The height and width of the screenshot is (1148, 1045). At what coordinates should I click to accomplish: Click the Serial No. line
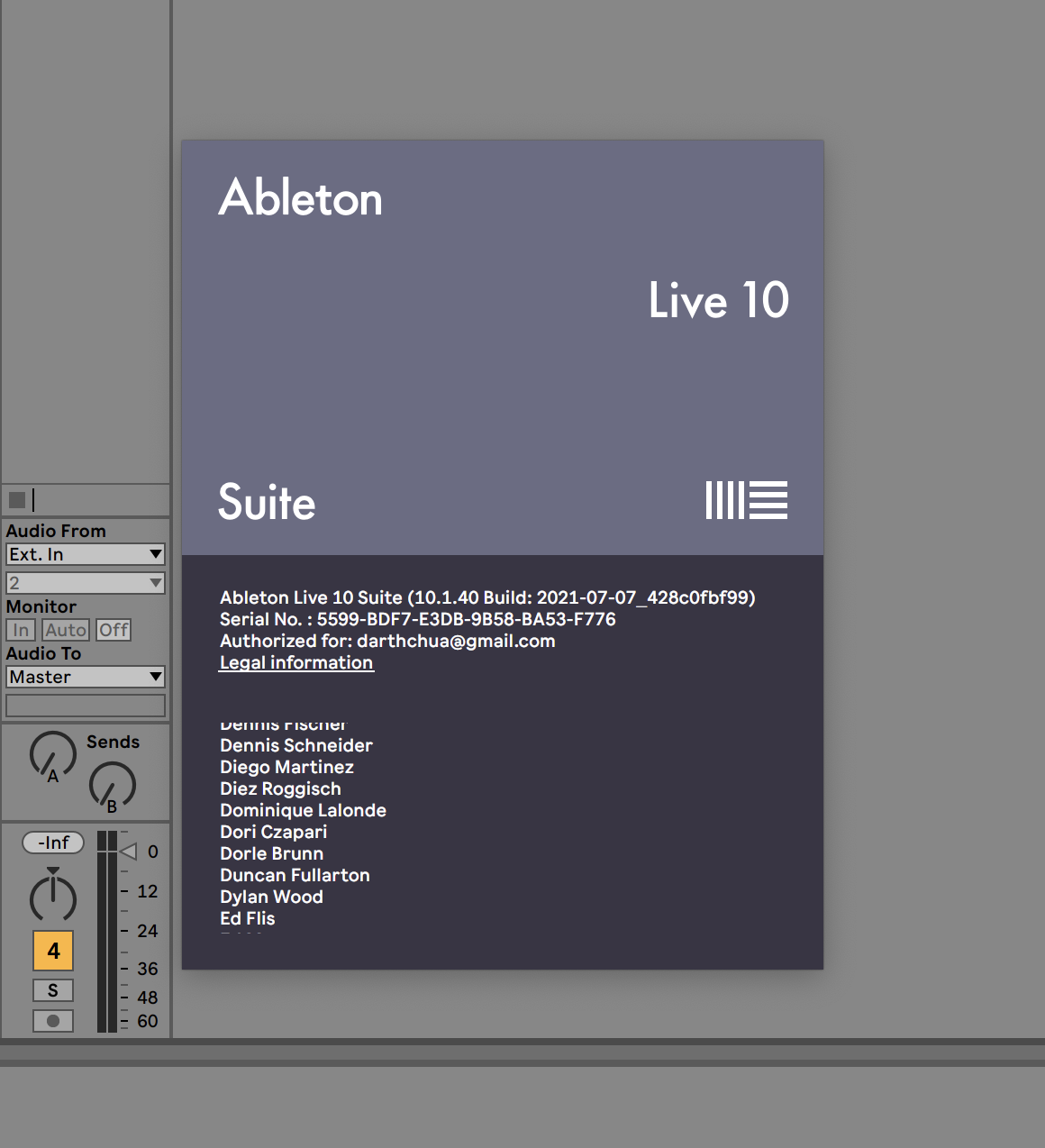point(418,619)
